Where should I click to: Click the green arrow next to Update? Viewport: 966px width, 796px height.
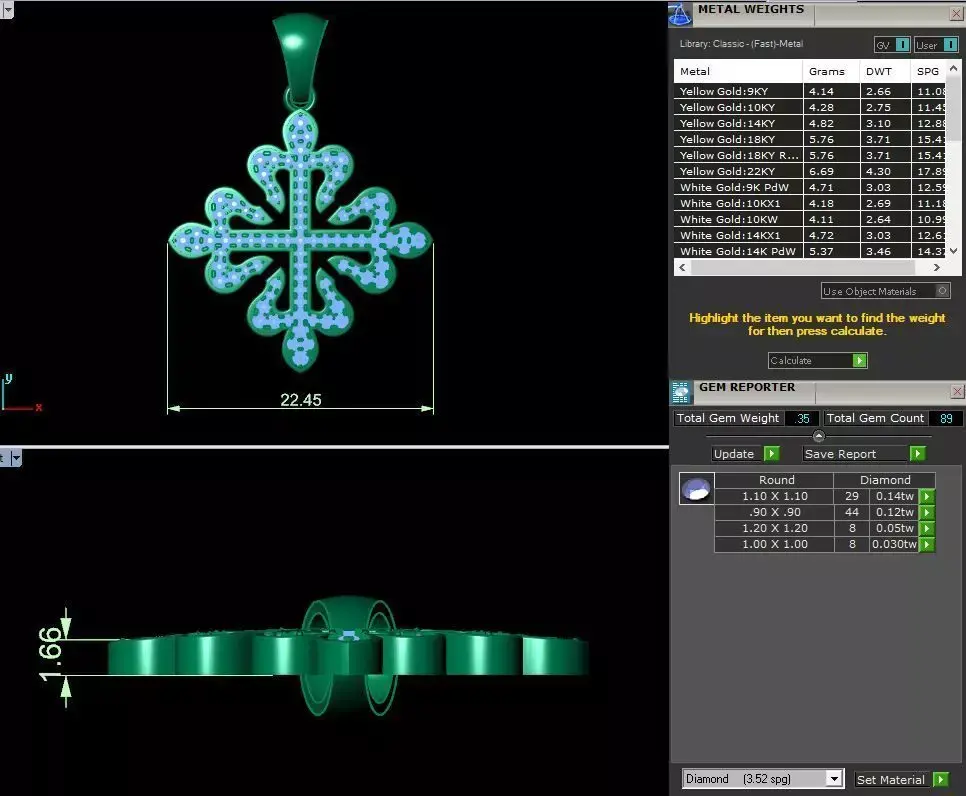tap(772, 453)
